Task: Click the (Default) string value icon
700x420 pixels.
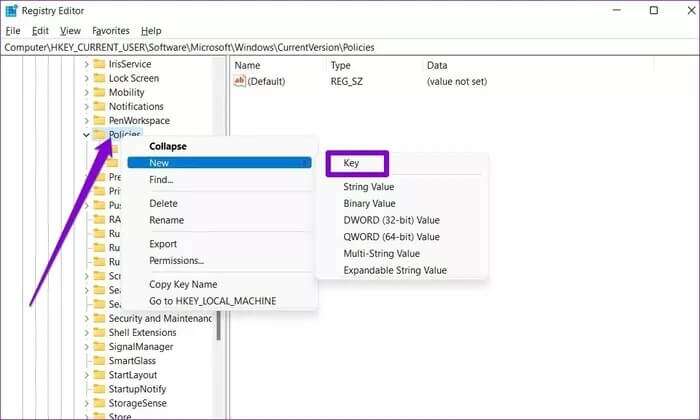Action: (x=240, y=79)
